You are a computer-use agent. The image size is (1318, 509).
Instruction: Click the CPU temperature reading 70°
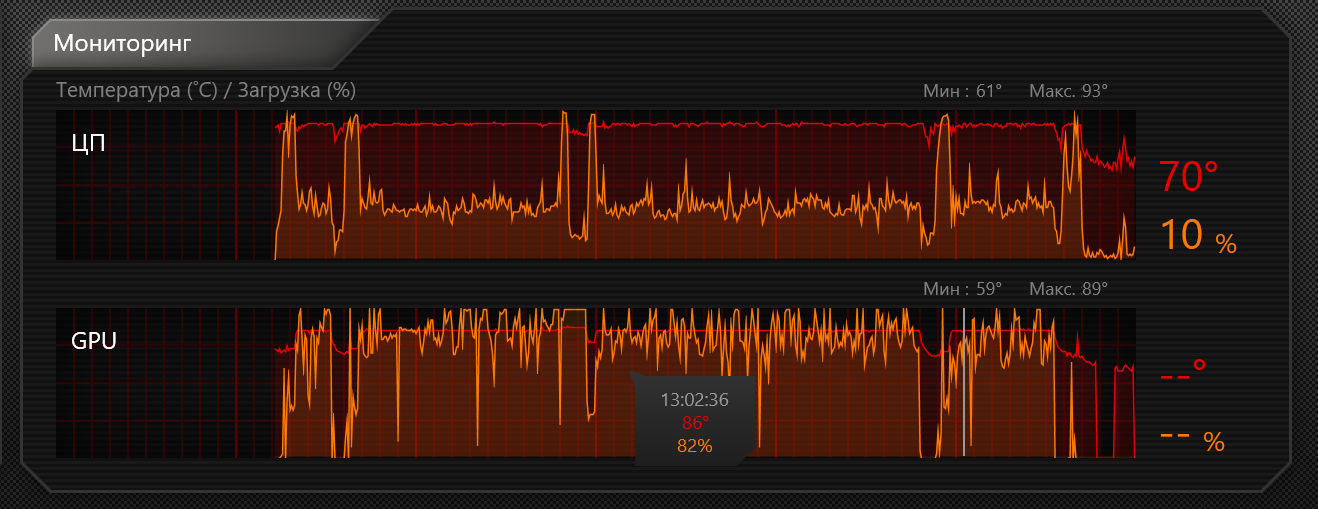(x=1189, y=177)
